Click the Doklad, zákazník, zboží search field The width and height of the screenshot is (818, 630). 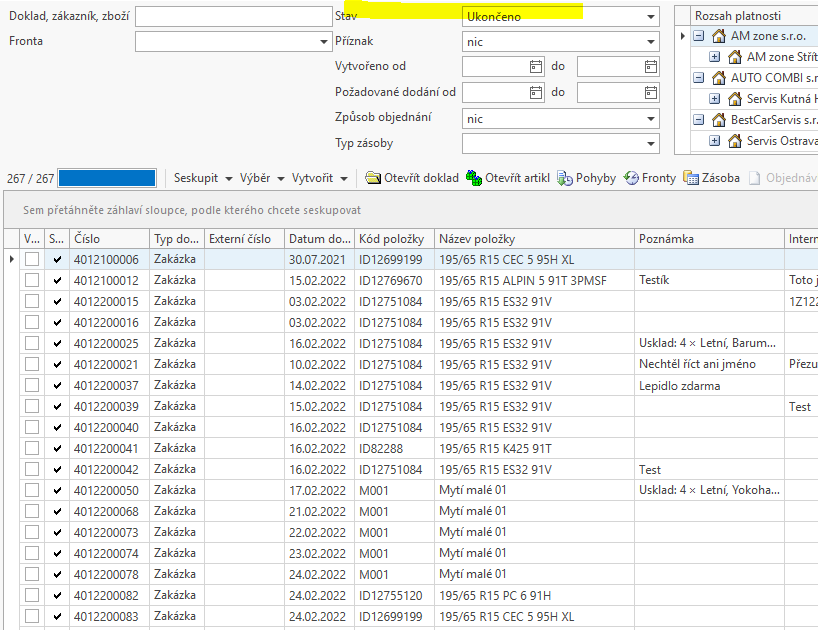233,17
